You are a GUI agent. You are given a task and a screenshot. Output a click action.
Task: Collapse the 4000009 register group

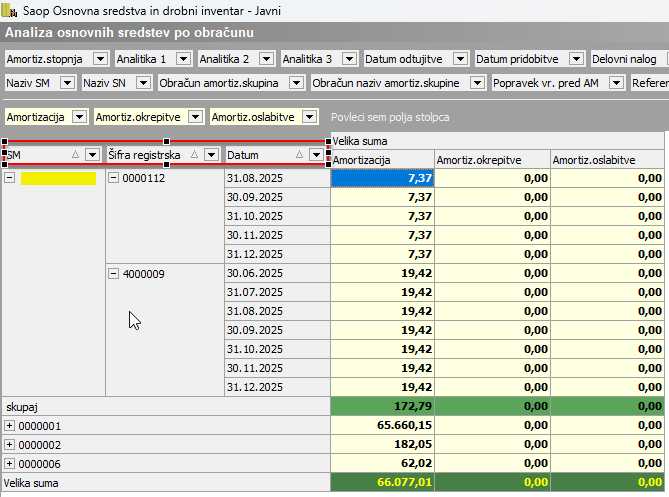click(113, 273)
